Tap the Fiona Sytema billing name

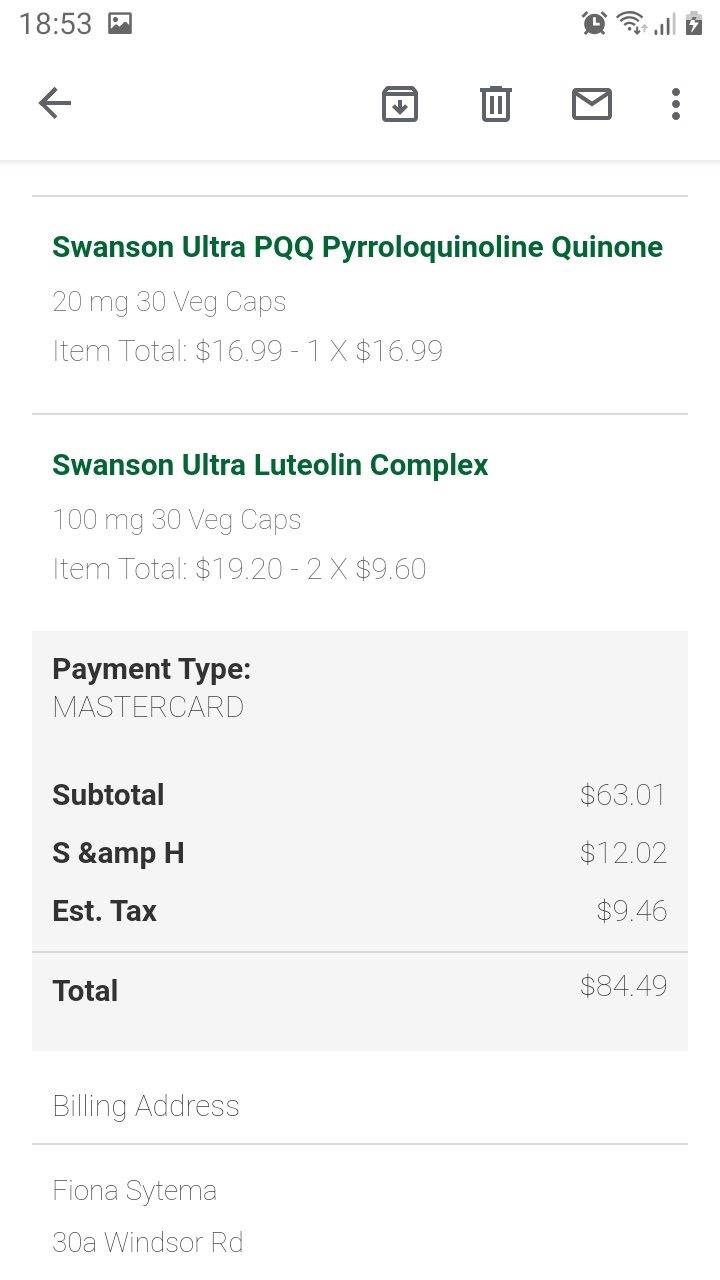point(134,1191)
